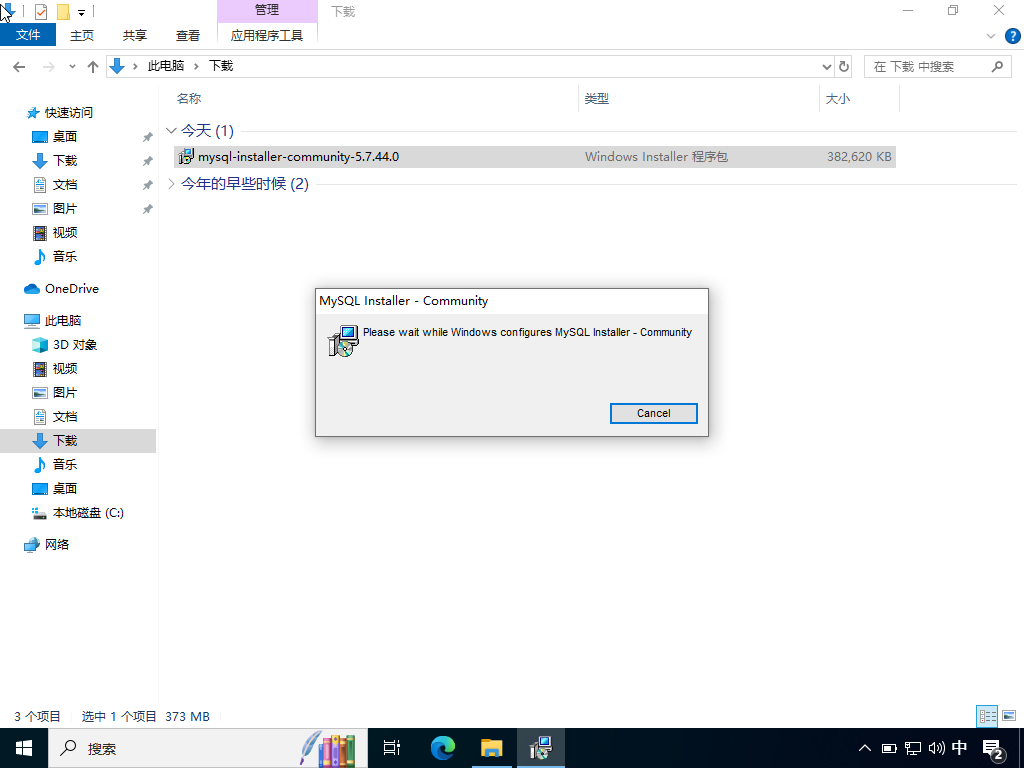
Task: Open 网络 in navigation pane
Action: pos(56,545)
